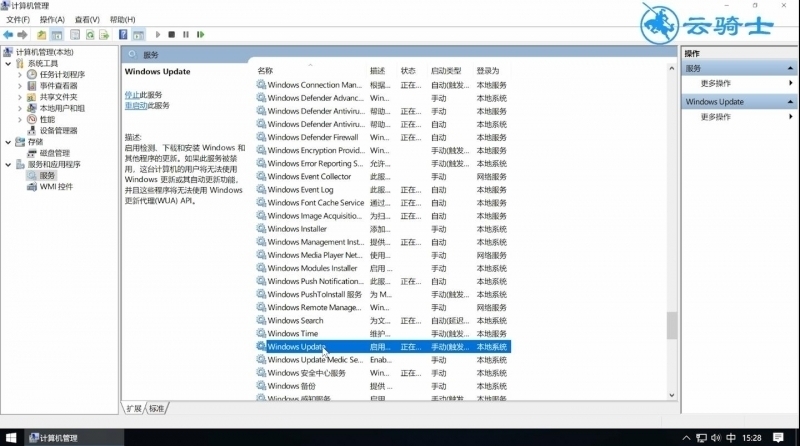This screenshot has width=800, height=446.
Task: Open the volume icon in system tray
Action: click(716, 438)
